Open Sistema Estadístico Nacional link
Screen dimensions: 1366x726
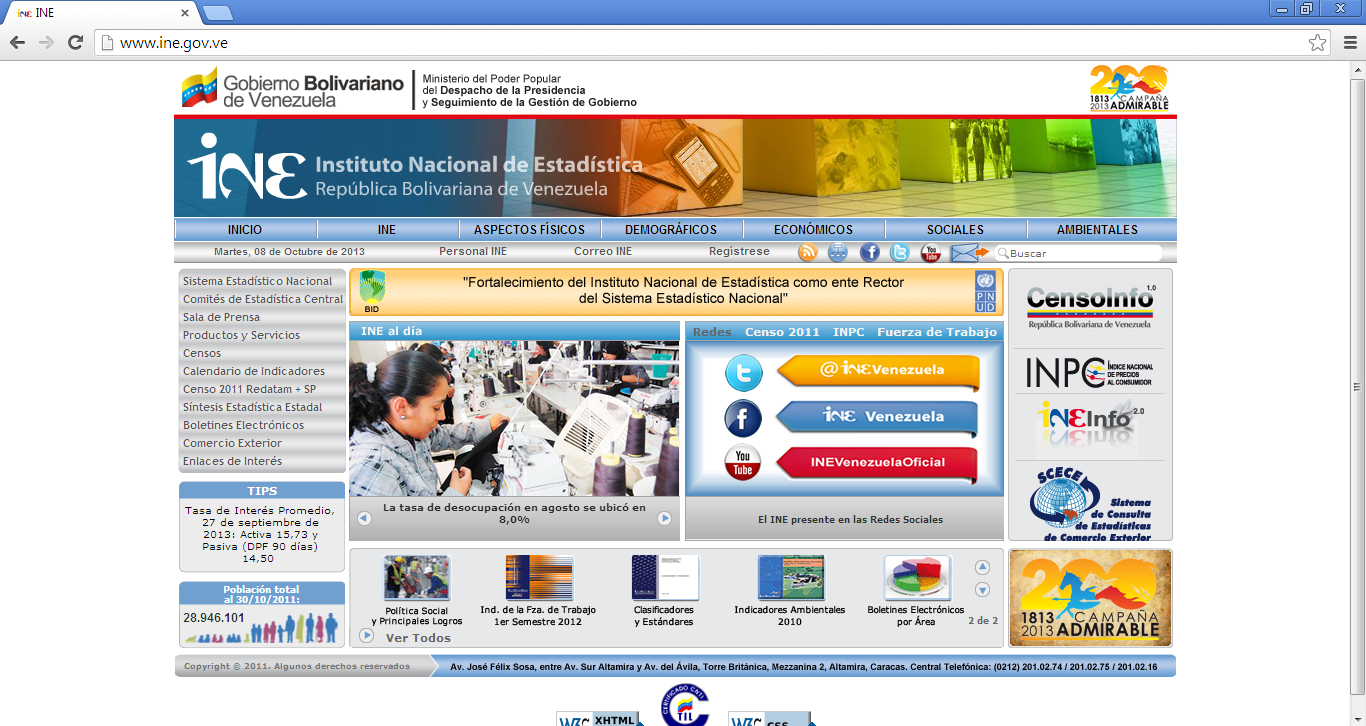coord(257,281)
